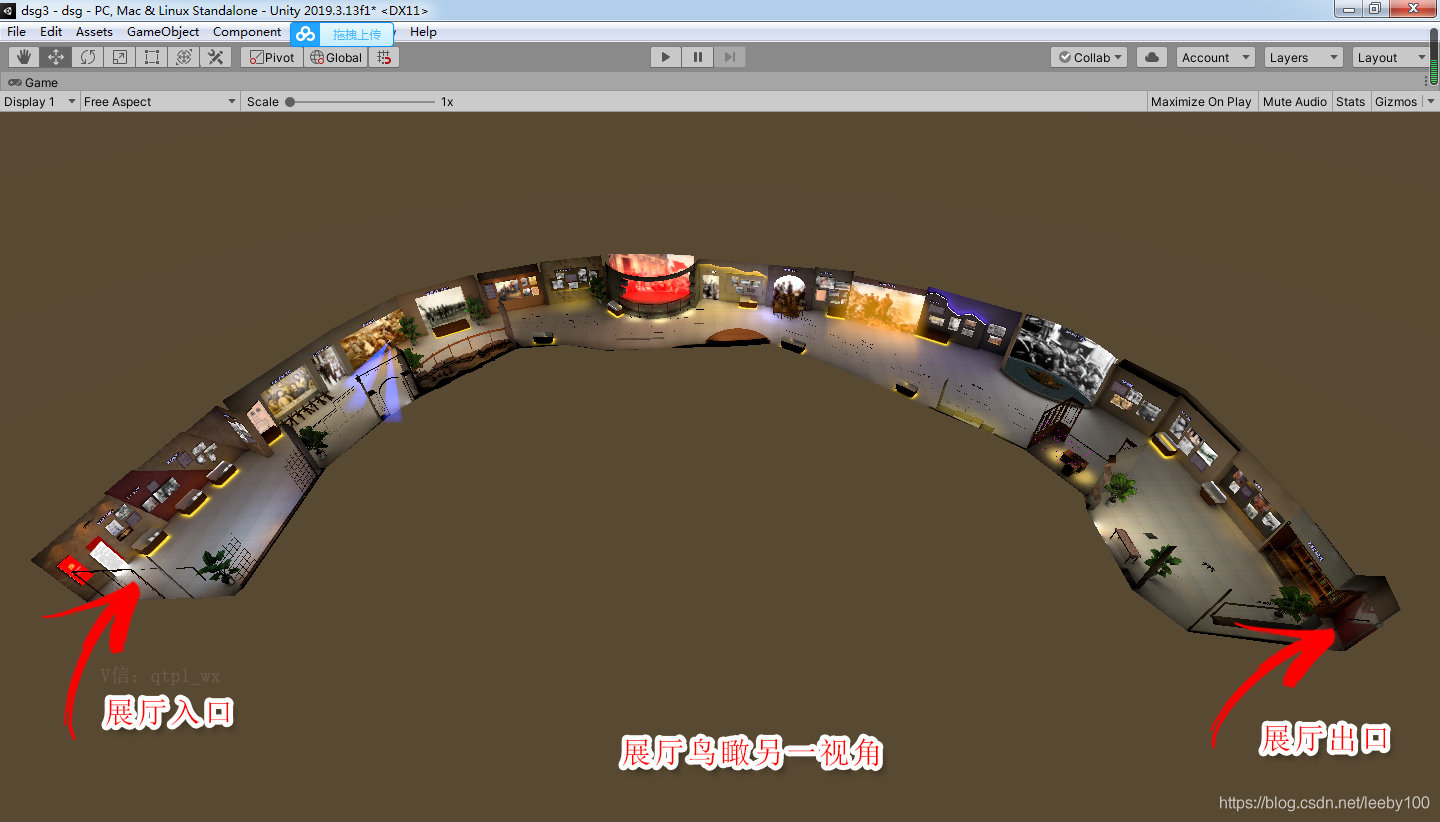Open the Display 1 dropdown

click(38, 101)
